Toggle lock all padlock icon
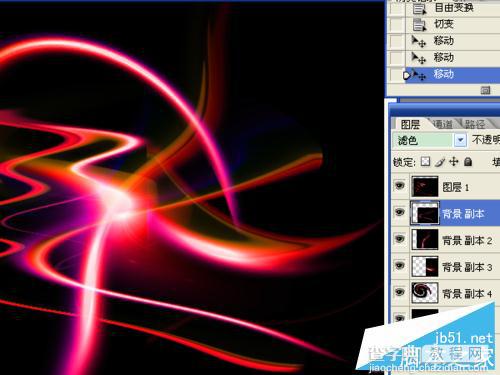The image size is (500, 375). 468,162
